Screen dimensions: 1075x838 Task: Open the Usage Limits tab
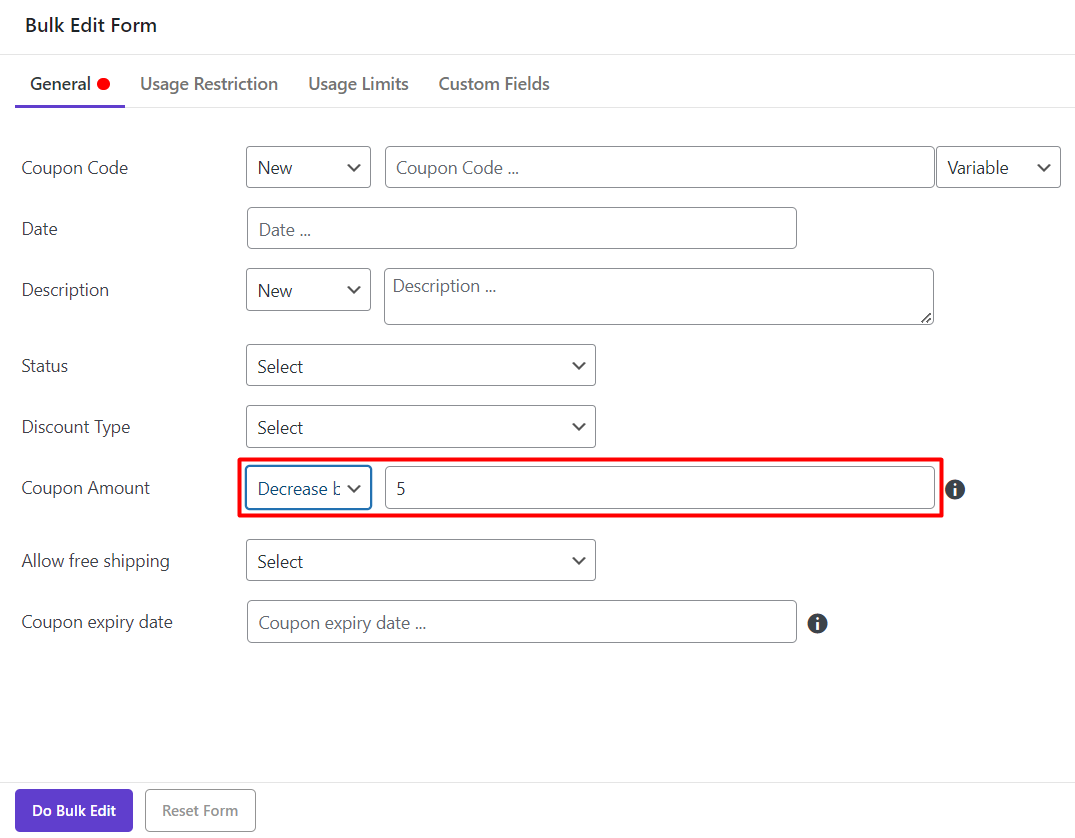coord(358,84)
